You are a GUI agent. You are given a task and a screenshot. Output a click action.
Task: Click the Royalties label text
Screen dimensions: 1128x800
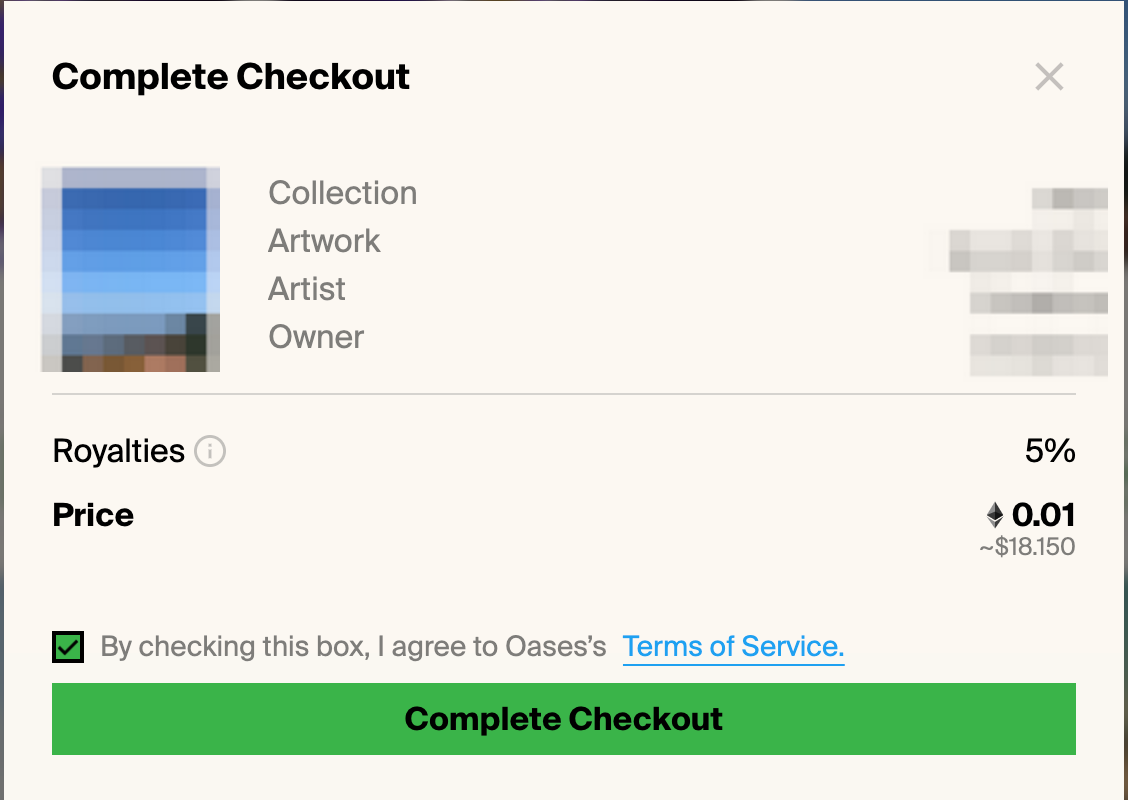pos(119,452)
